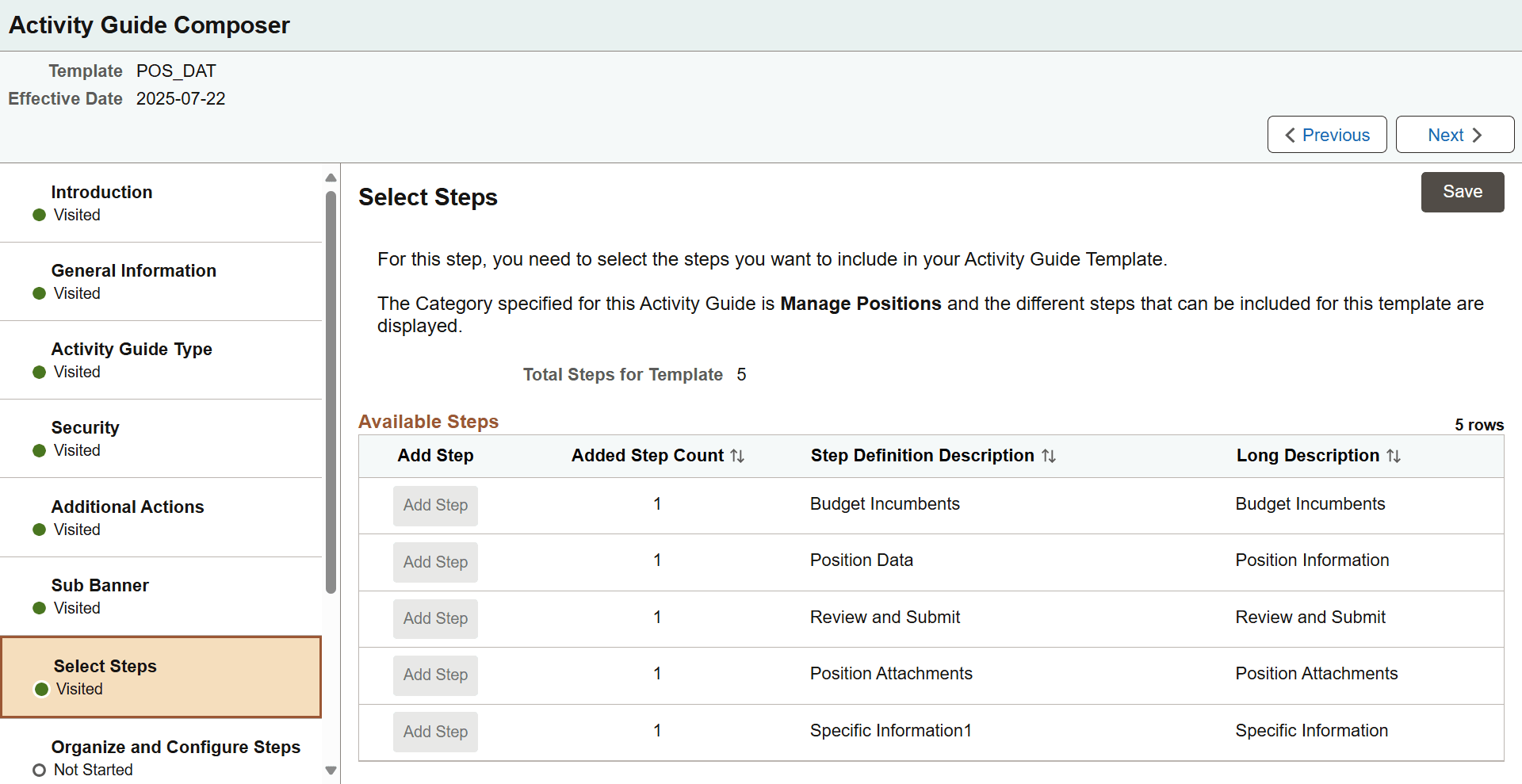
Task: Sort the Long Description column
Action: coord(1395,456)
